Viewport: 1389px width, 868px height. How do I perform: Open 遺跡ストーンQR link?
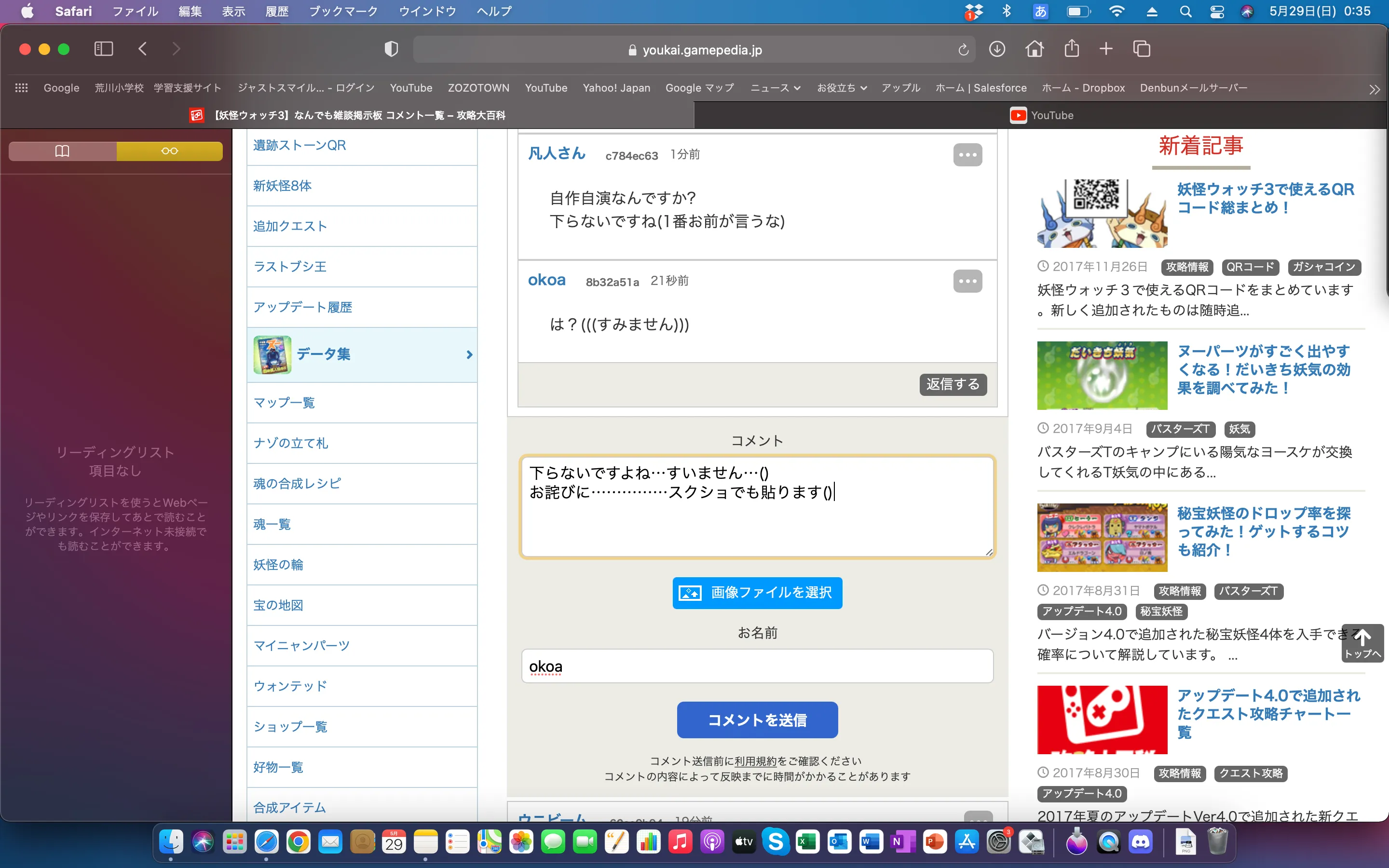300,145
